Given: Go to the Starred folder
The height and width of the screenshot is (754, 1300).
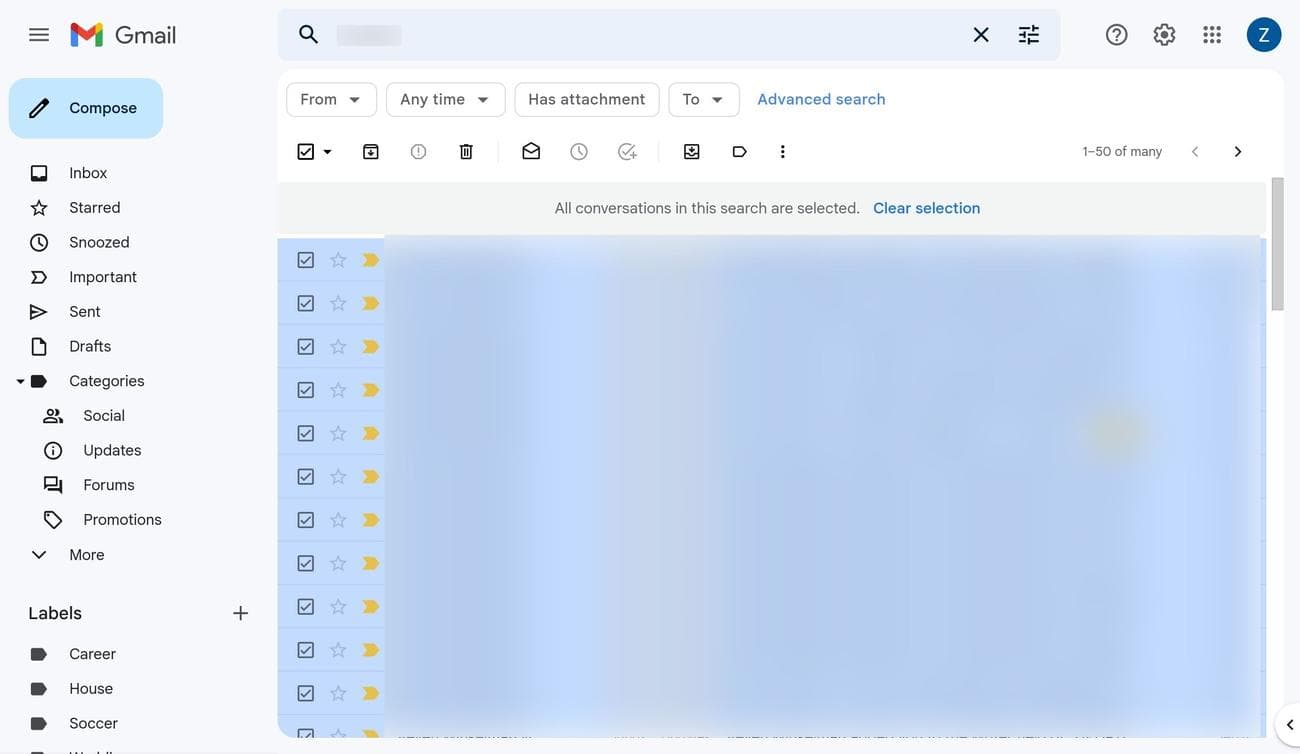Looking at the screenshot, I should (94, 208).
